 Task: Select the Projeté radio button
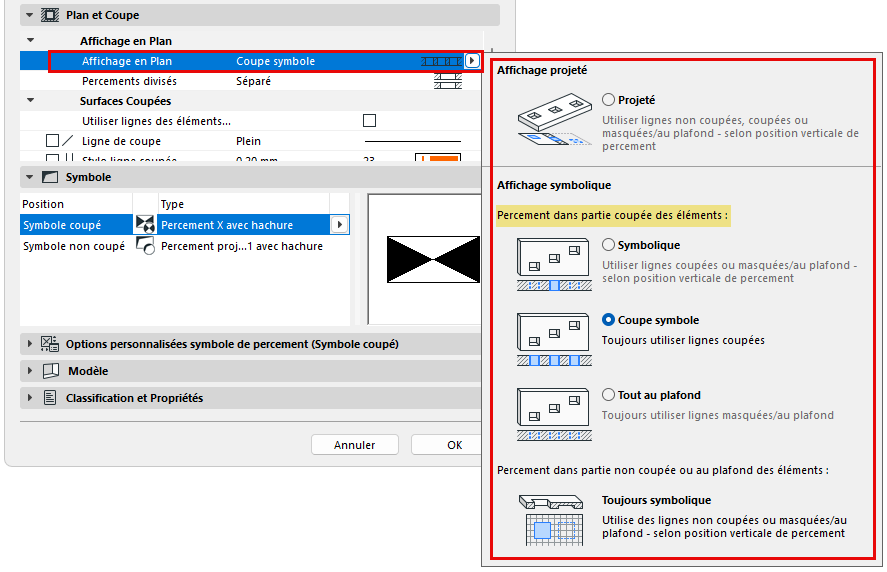608,100
